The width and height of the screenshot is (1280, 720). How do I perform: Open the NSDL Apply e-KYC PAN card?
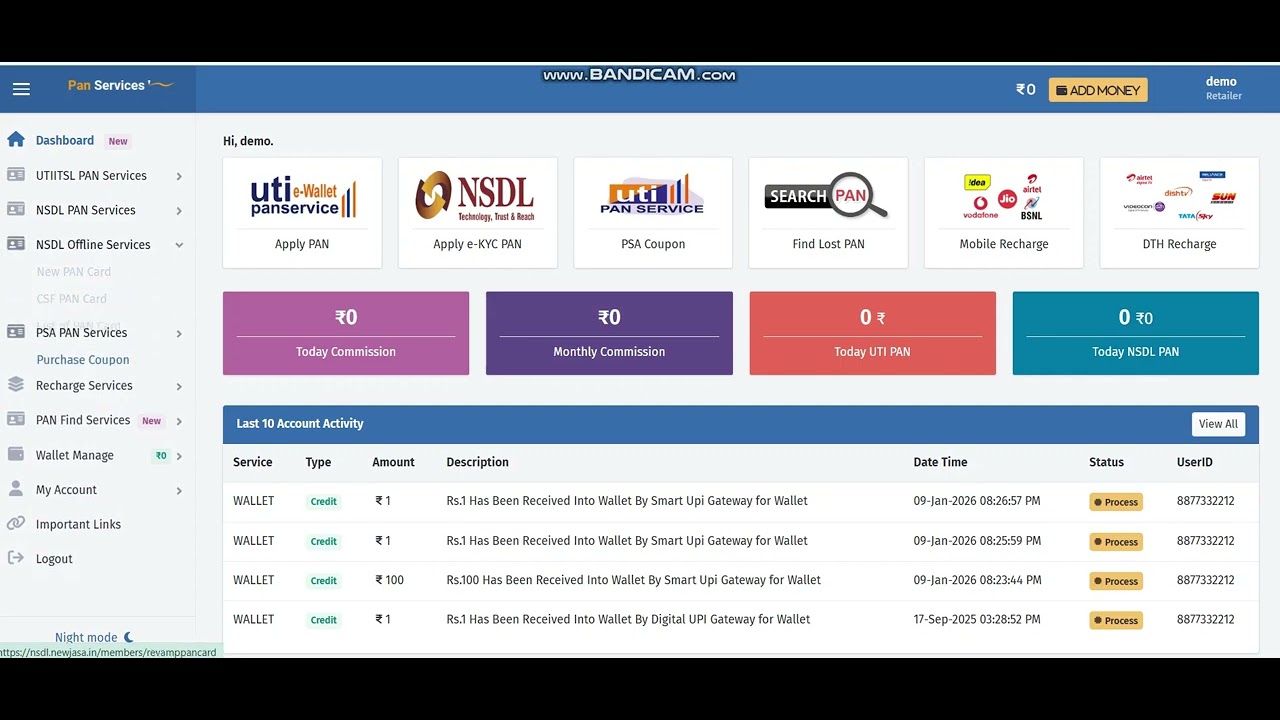tap(477, 213)
